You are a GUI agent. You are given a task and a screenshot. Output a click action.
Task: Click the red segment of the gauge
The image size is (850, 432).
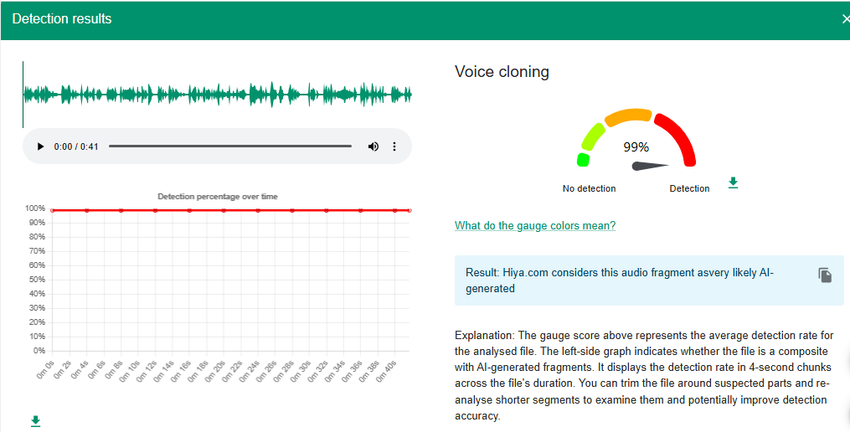click(x=678, y=138)
